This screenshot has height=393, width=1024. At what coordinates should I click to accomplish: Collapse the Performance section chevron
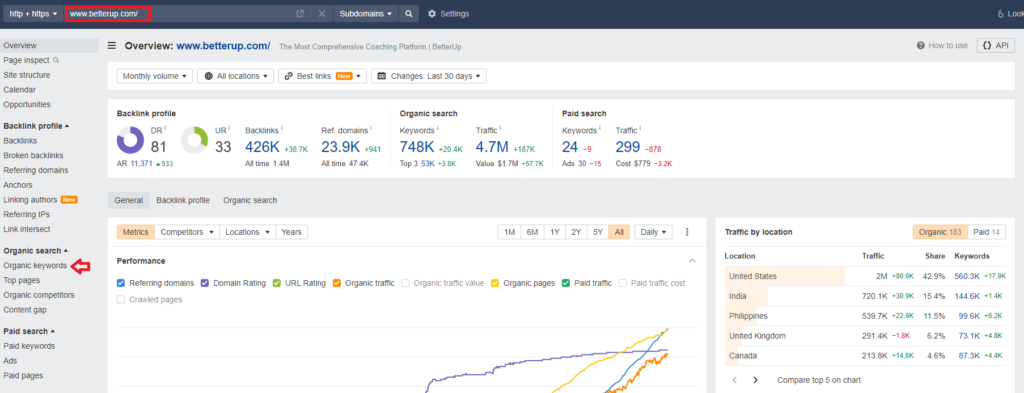point(692,261)
